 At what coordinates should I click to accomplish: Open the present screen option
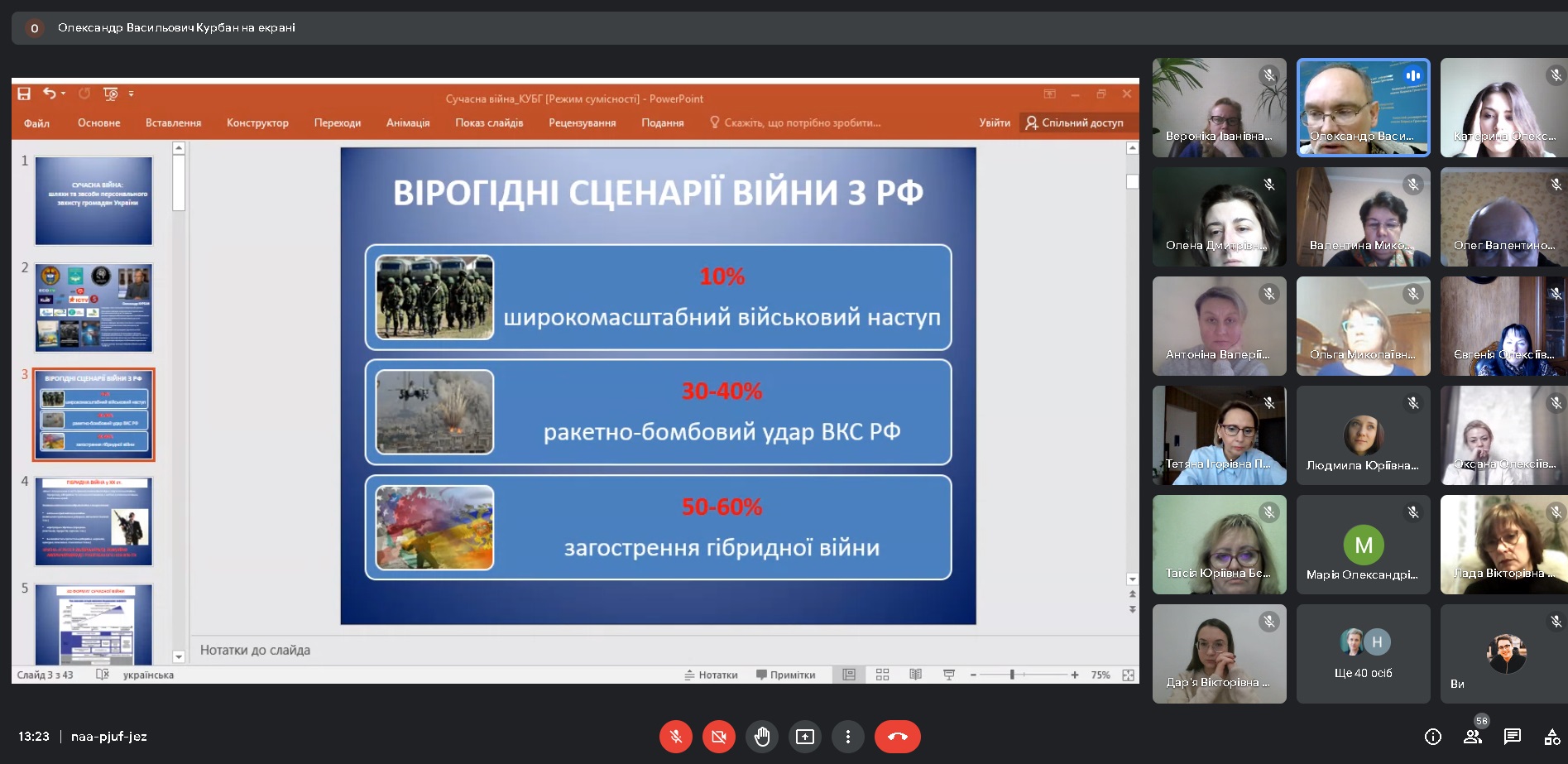[x=805, y=737]
